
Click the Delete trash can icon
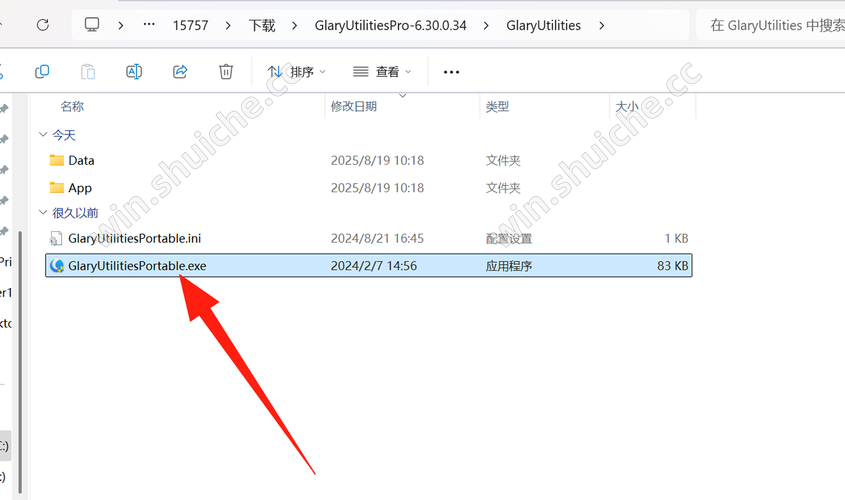click(x=226, y=72)
